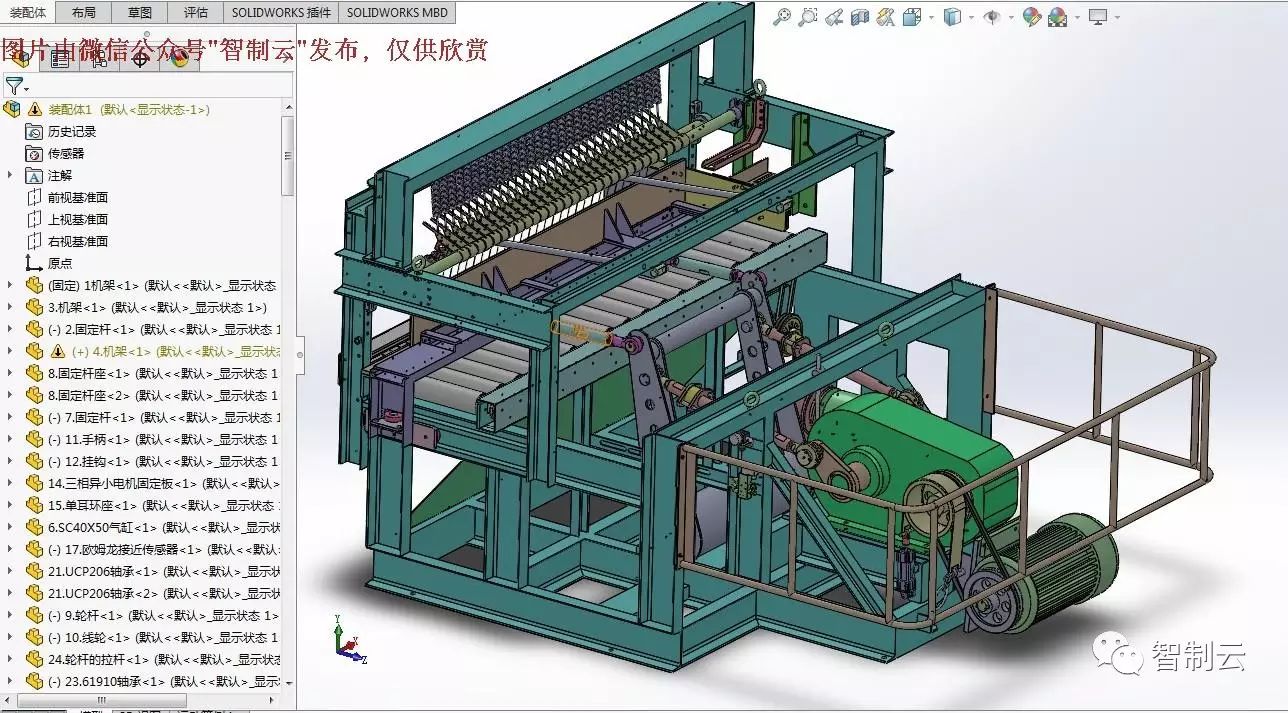The width and height of the screenshot is (1288, 713).
Task: Open the Display Style dropdown arrow
Action: (971, 17)
